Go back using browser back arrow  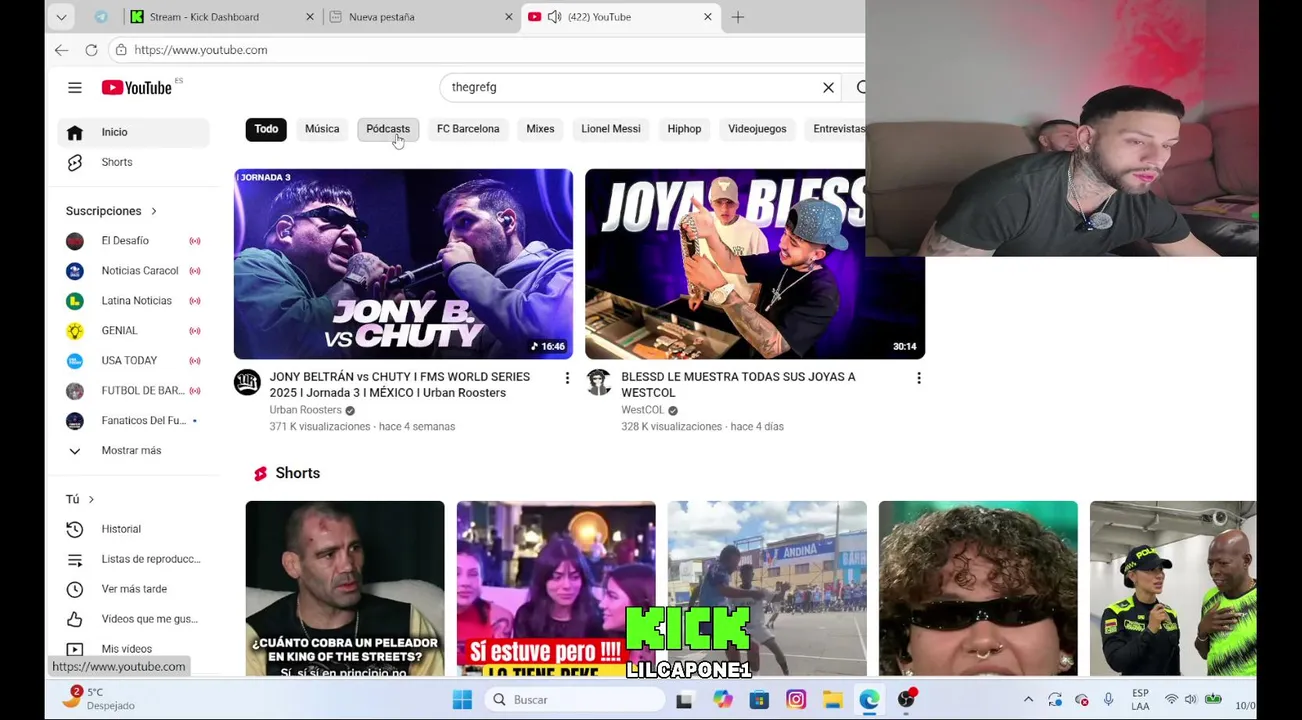[62, 50]
